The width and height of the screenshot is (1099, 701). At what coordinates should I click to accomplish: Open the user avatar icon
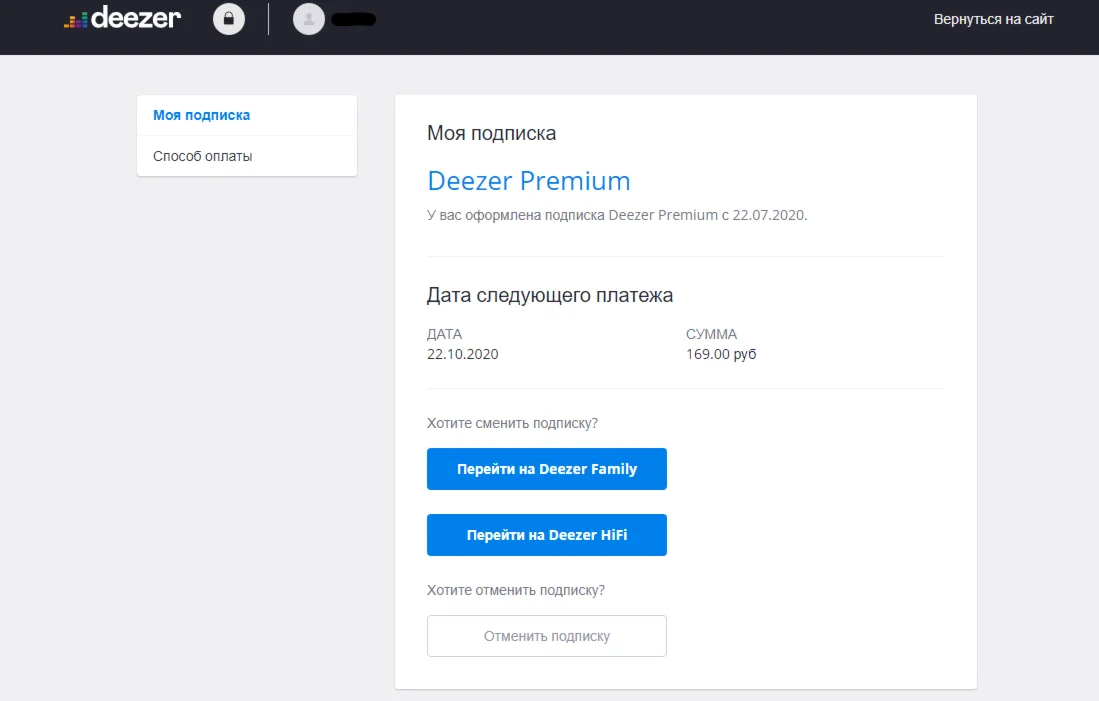click(x=308, y=19)
